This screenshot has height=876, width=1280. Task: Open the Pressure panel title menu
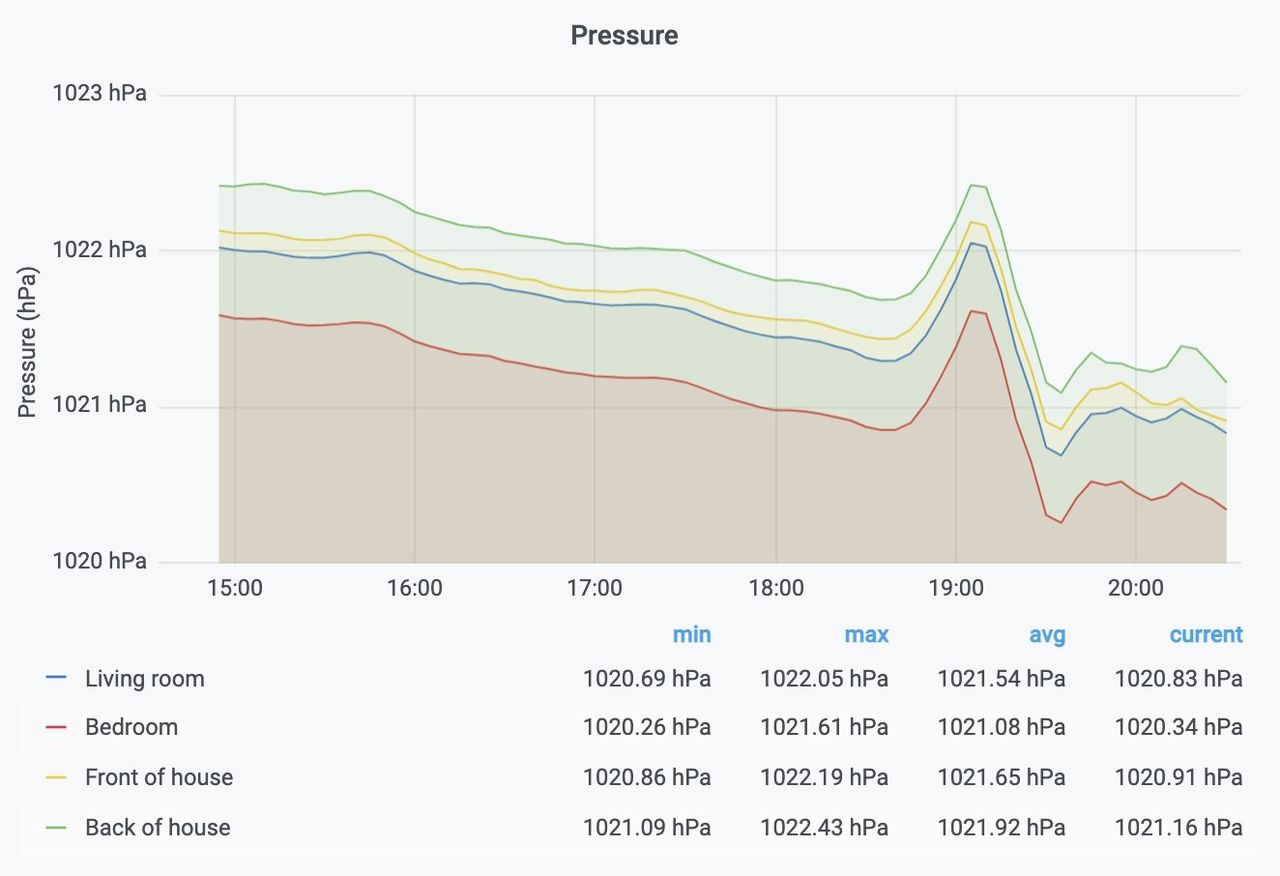pyautogui.click(x=624, y=35)
